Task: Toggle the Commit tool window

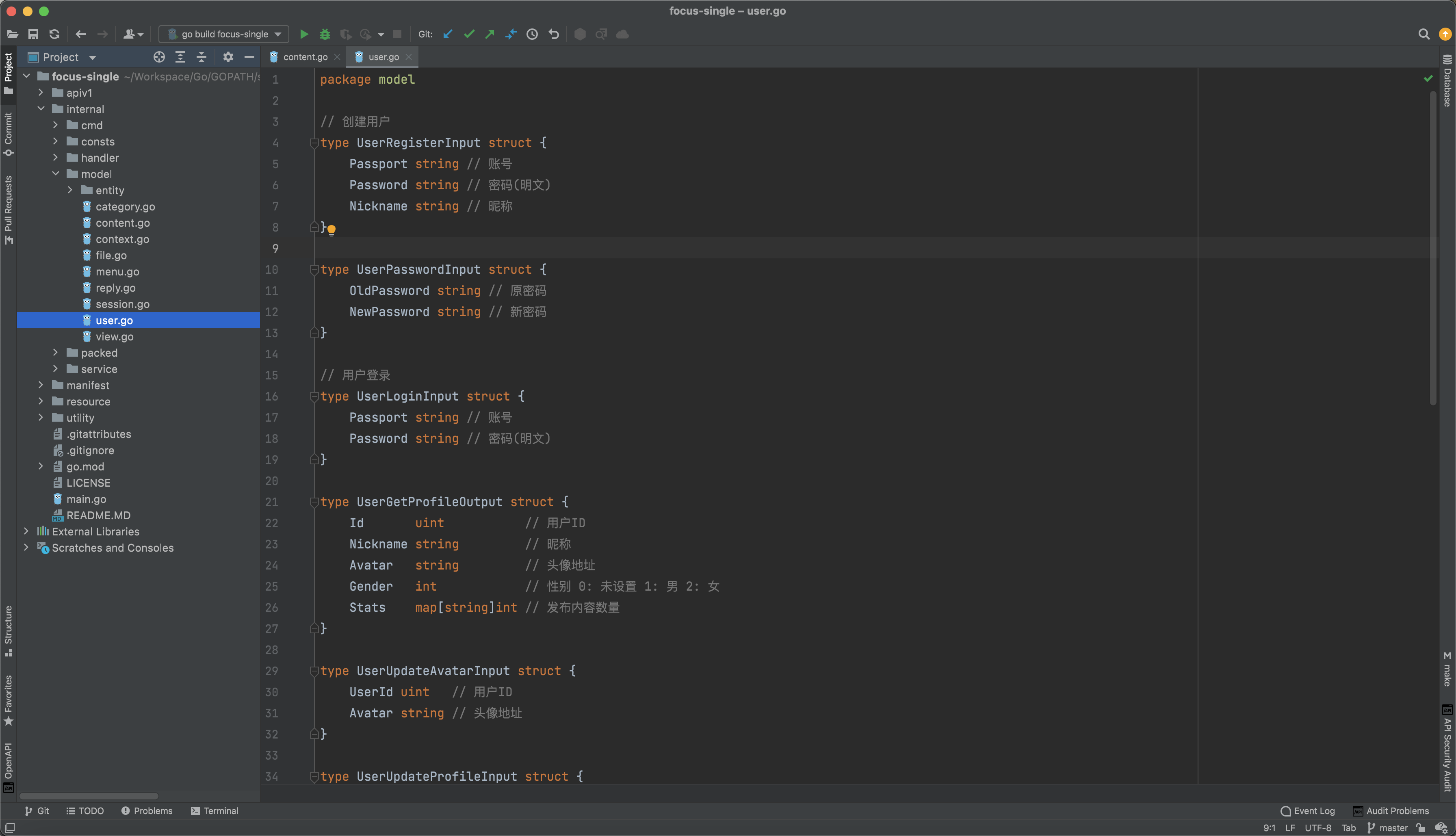Action: tap(8, 134)
